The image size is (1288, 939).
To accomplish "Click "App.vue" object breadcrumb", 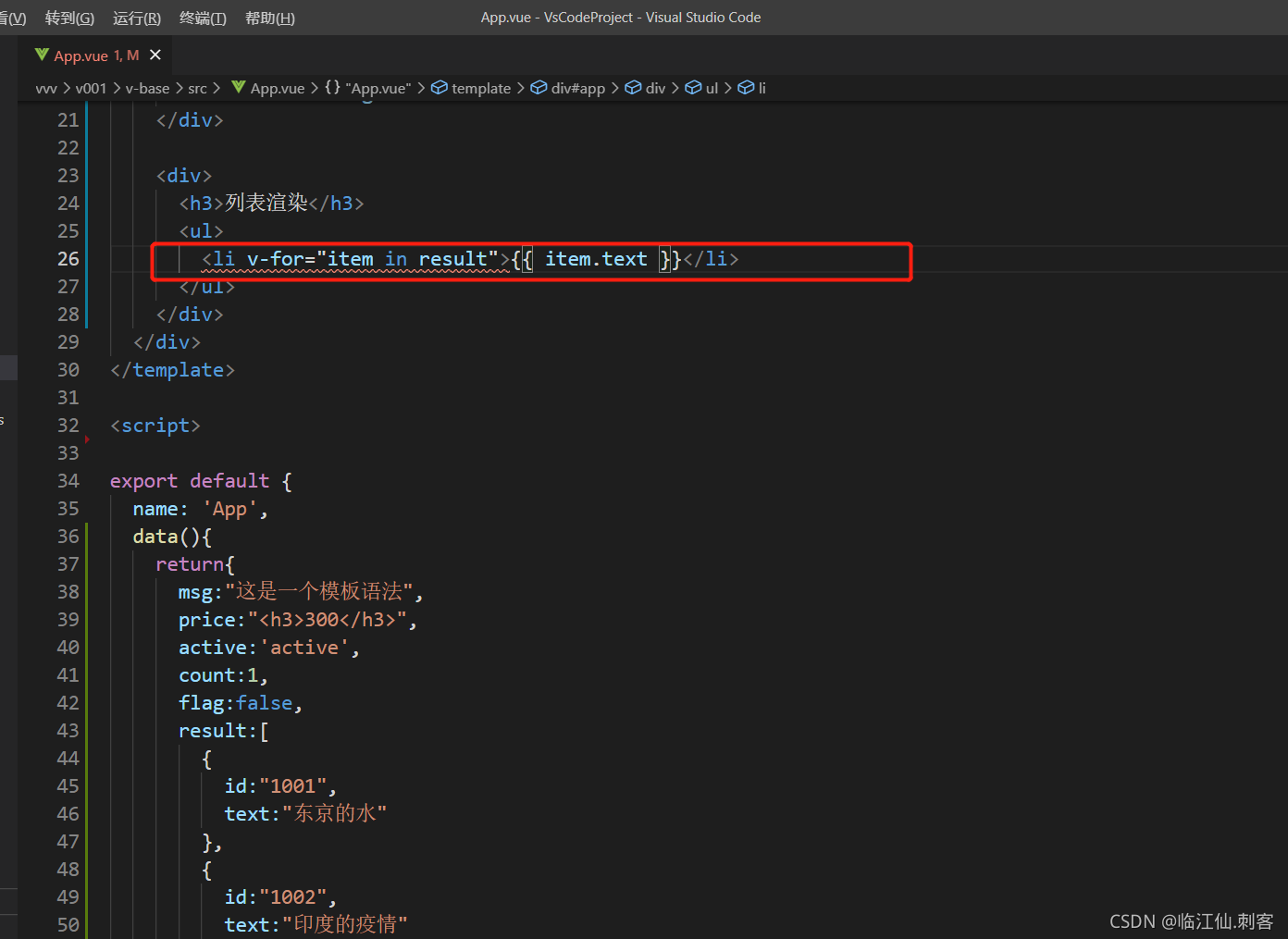I will [378, 88].
